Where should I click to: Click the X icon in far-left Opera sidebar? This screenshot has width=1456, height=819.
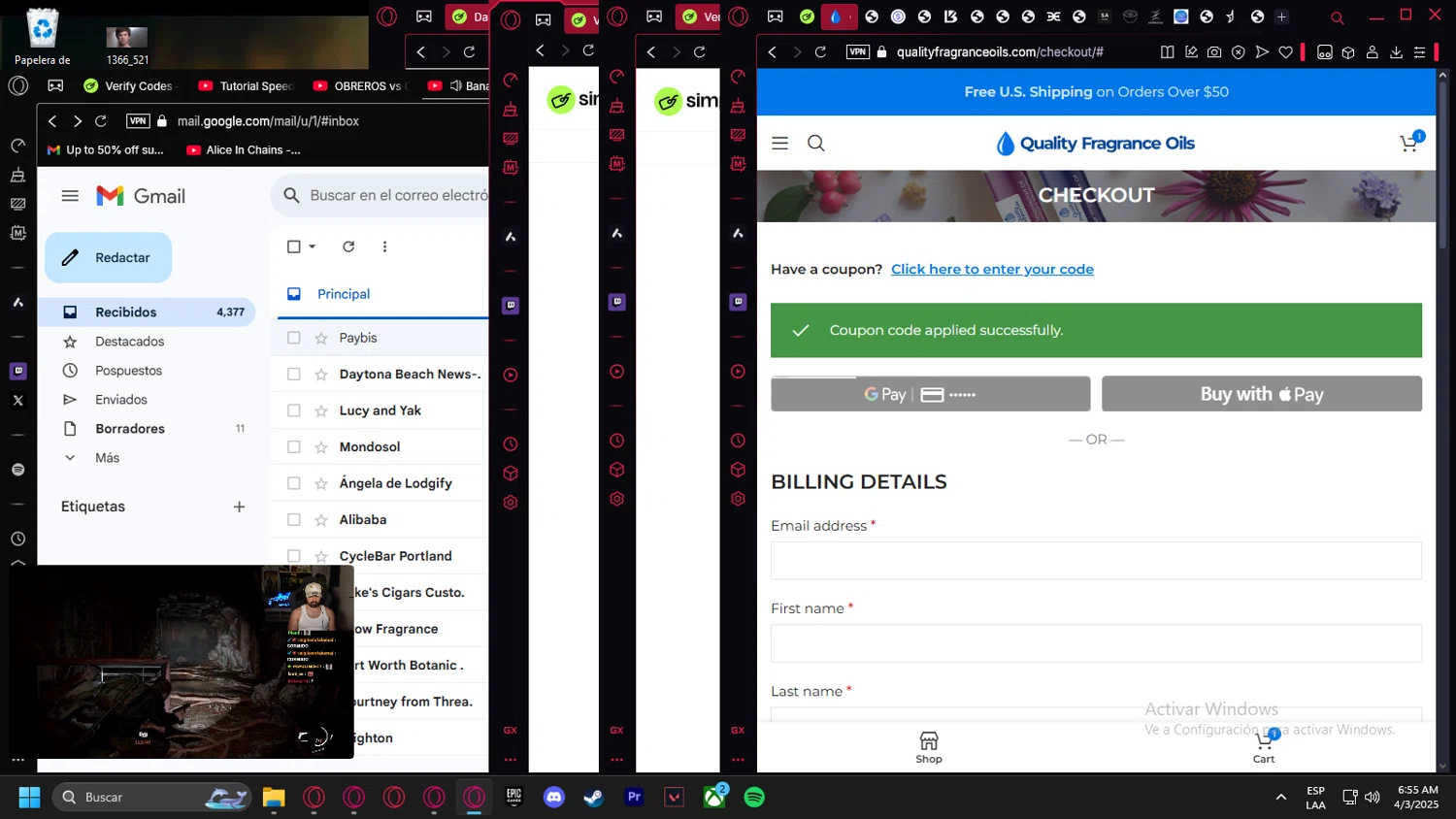pos(18,400)
